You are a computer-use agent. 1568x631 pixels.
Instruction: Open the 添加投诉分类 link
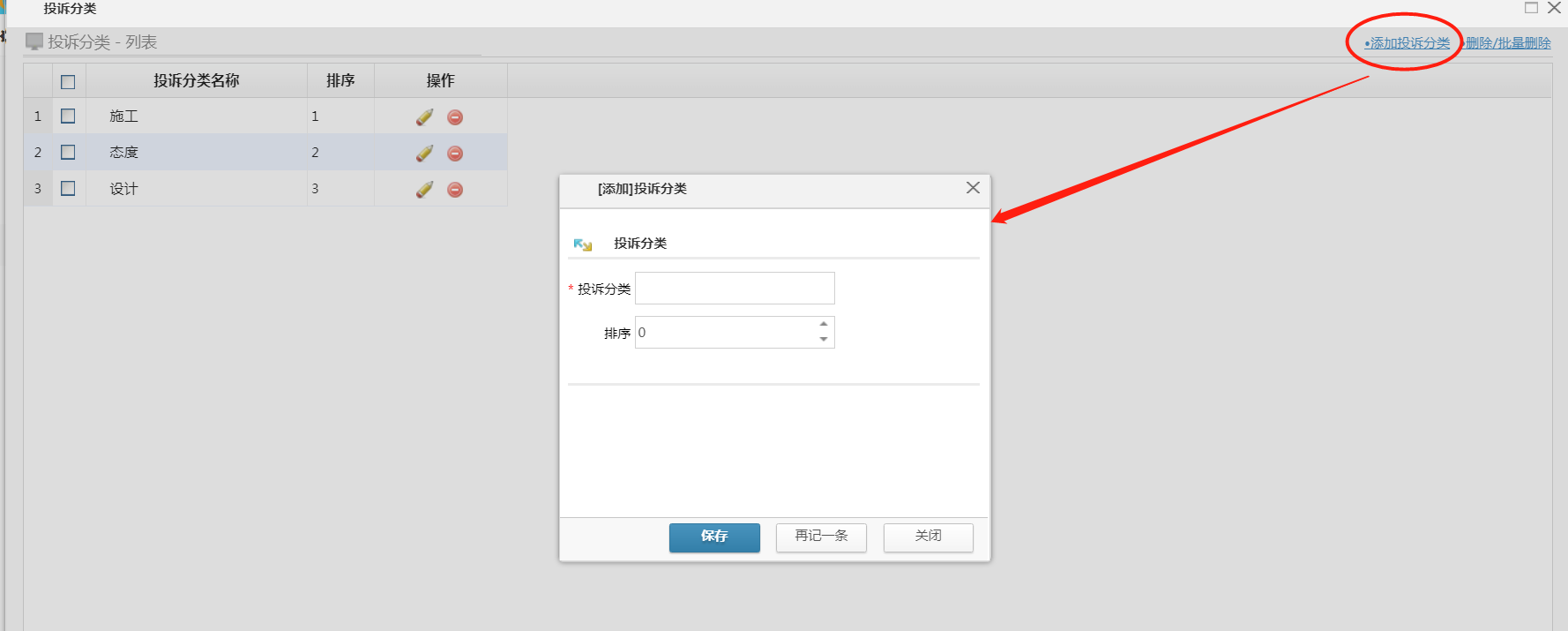pyautogui.click(x=1409, y=43)
